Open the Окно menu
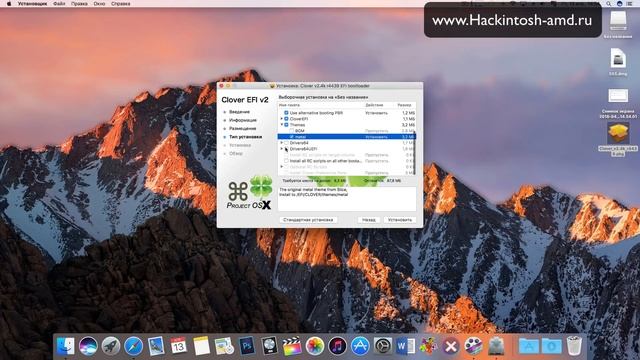Viewport: 640px width, 360px height. pos(99,4)
